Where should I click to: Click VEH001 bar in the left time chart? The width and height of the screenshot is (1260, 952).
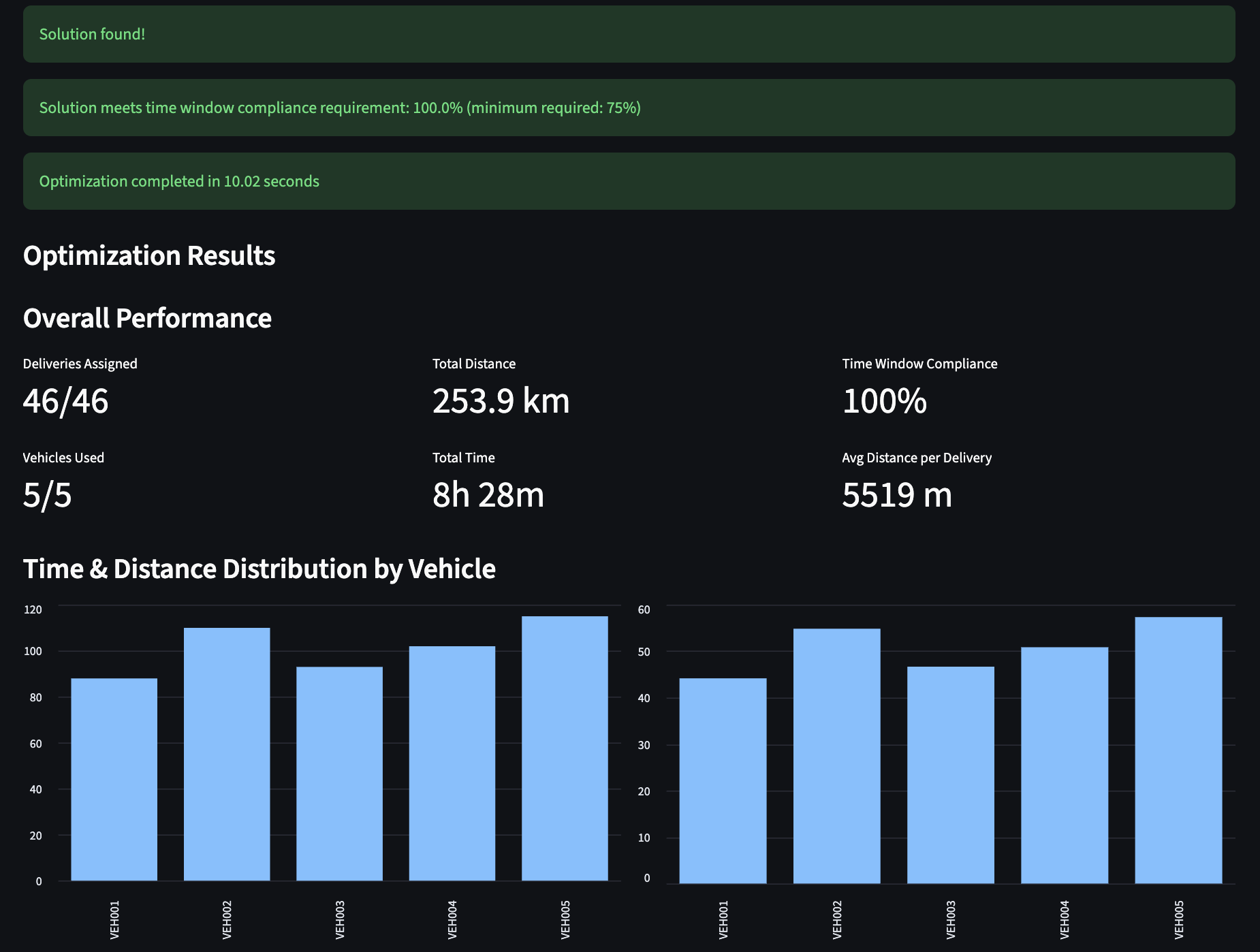click(x=114, y=780)
